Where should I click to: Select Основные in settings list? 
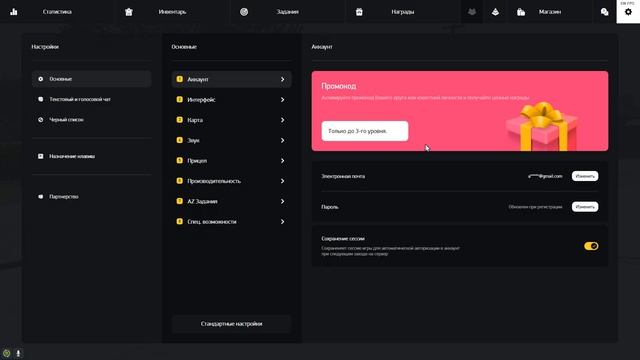point(91,79)
